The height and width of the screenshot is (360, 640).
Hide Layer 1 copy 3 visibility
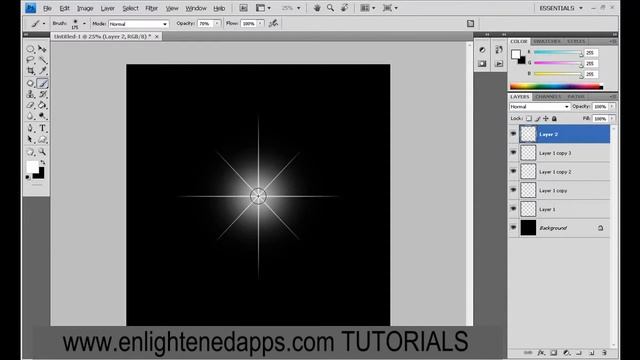pyautogui.click(x=513, y=153)
